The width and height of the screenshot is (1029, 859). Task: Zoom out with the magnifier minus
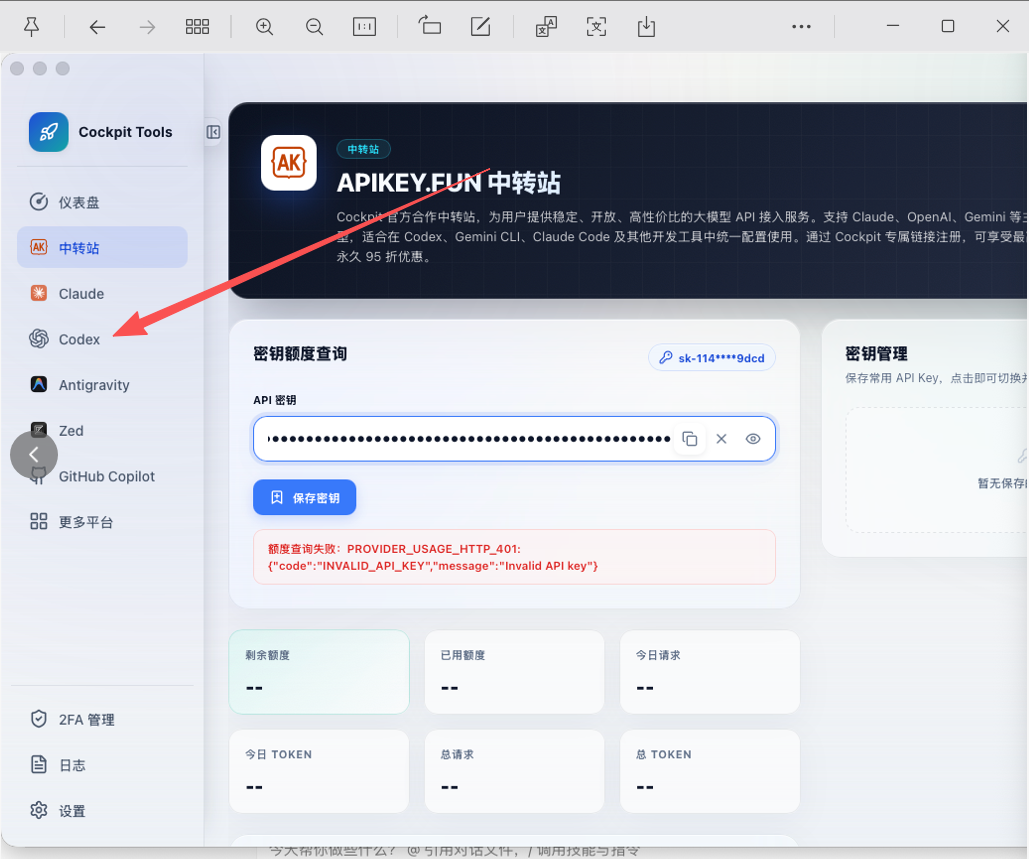tap(314, 27)
